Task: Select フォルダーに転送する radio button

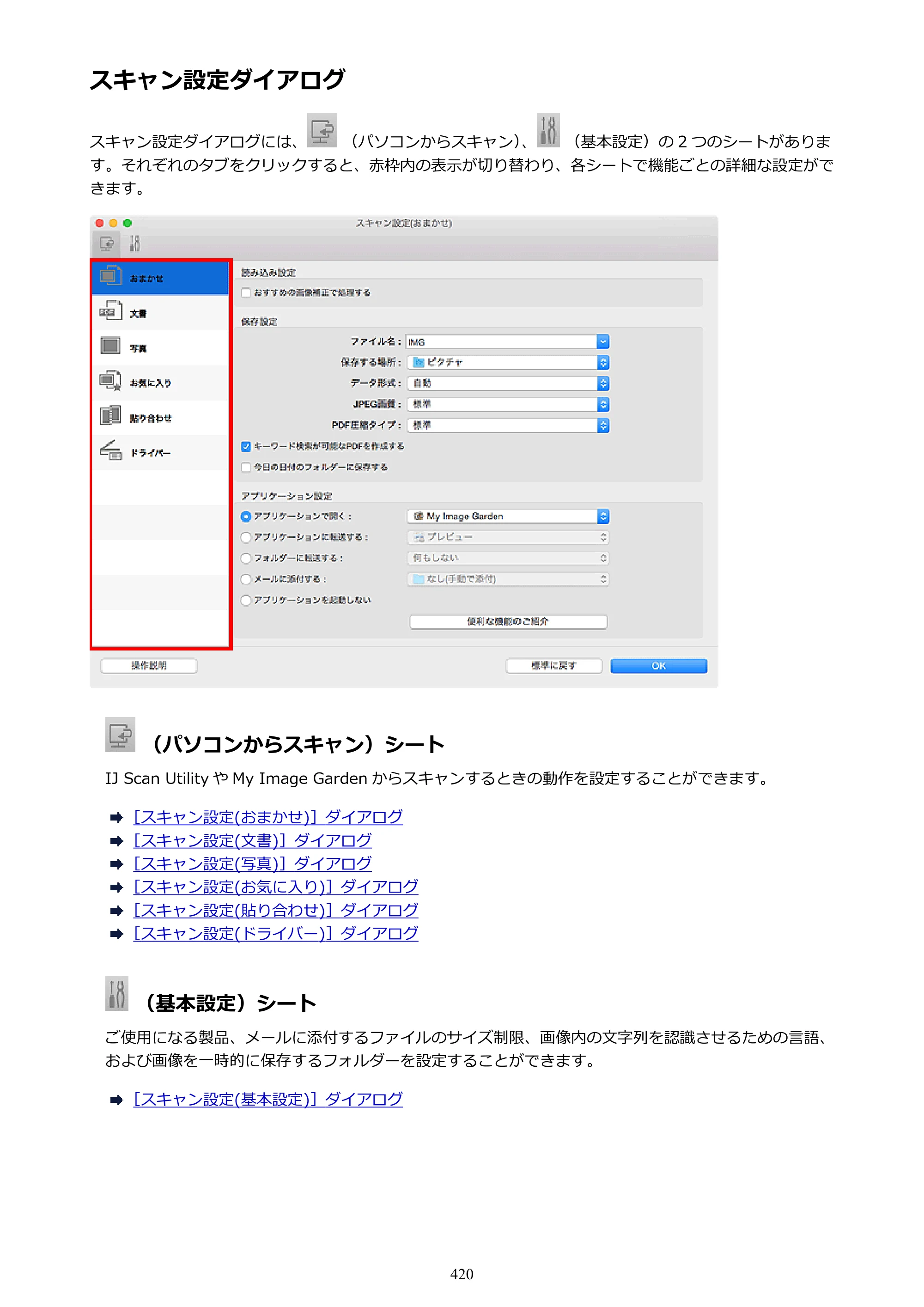Action: (246, 559)
